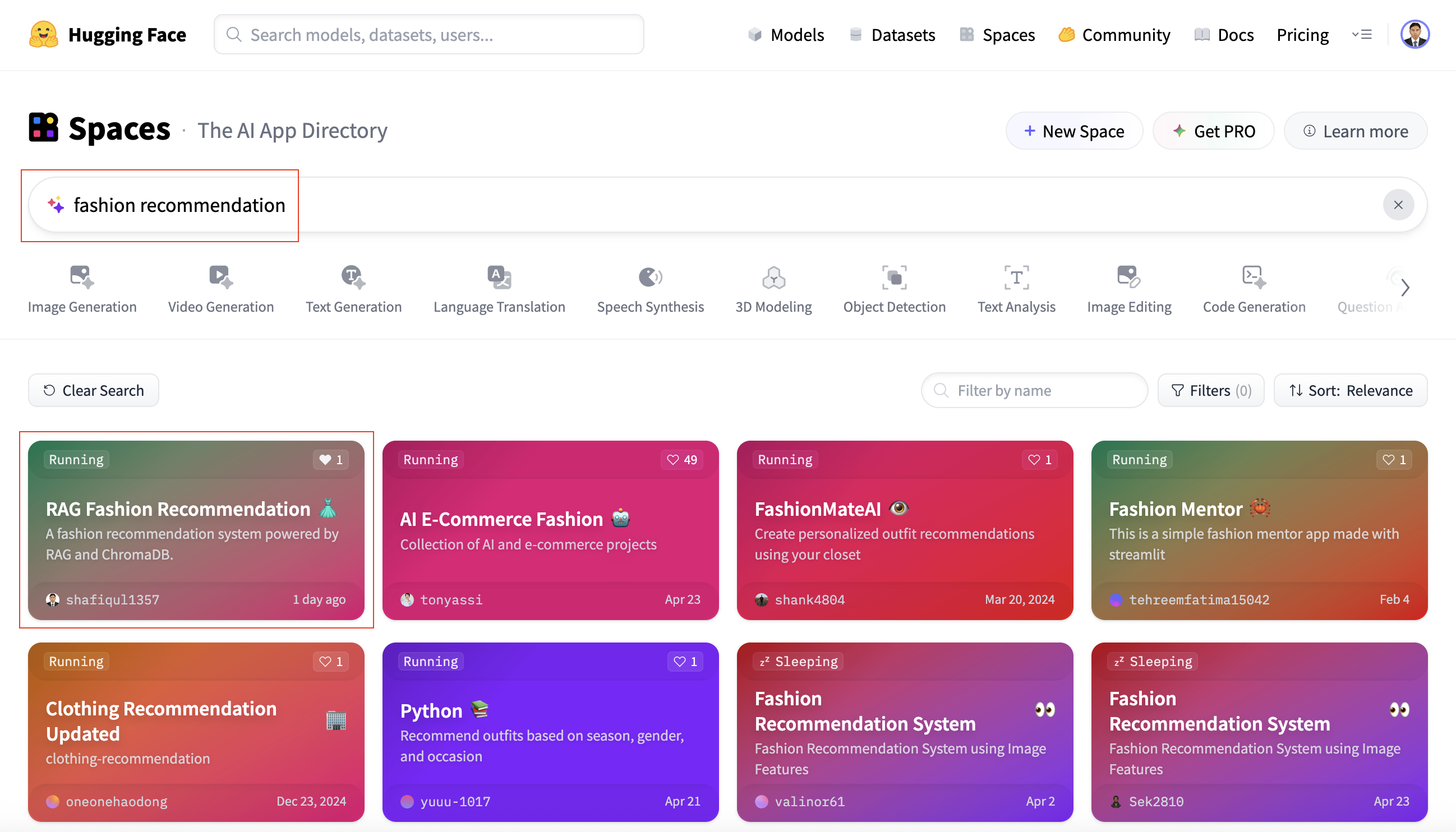Like the AI E-Commerce Fashion space

[x=683, y=459]
